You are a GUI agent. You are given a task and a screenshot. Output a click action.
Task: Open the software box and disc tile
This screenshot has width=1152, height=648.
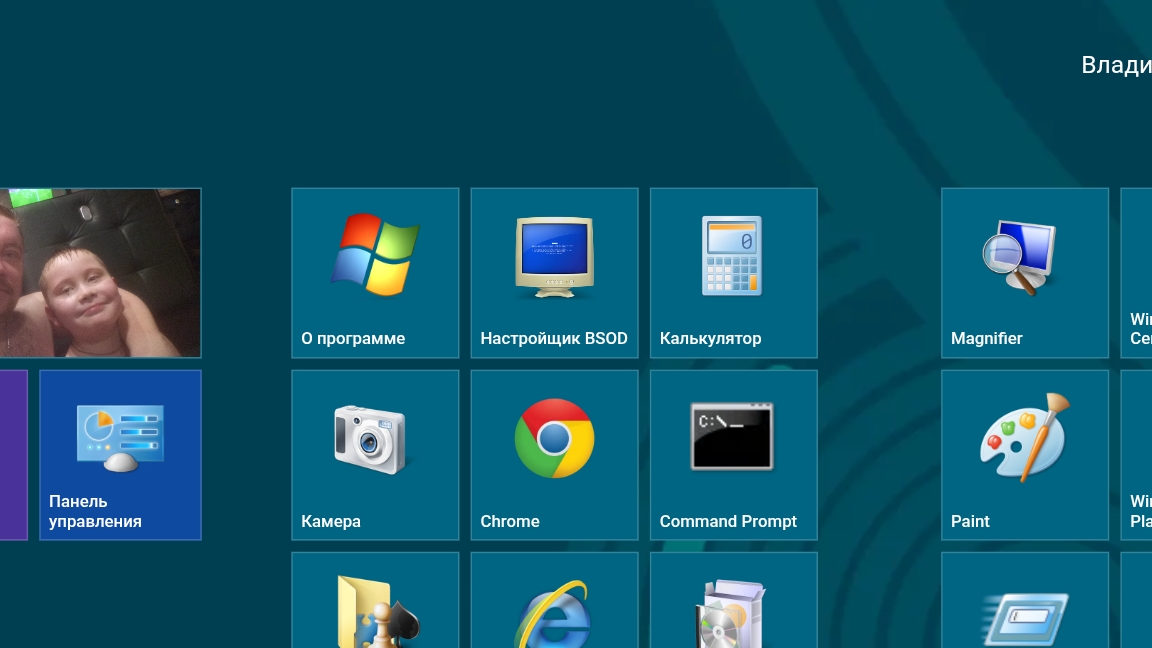click(734, 600)
